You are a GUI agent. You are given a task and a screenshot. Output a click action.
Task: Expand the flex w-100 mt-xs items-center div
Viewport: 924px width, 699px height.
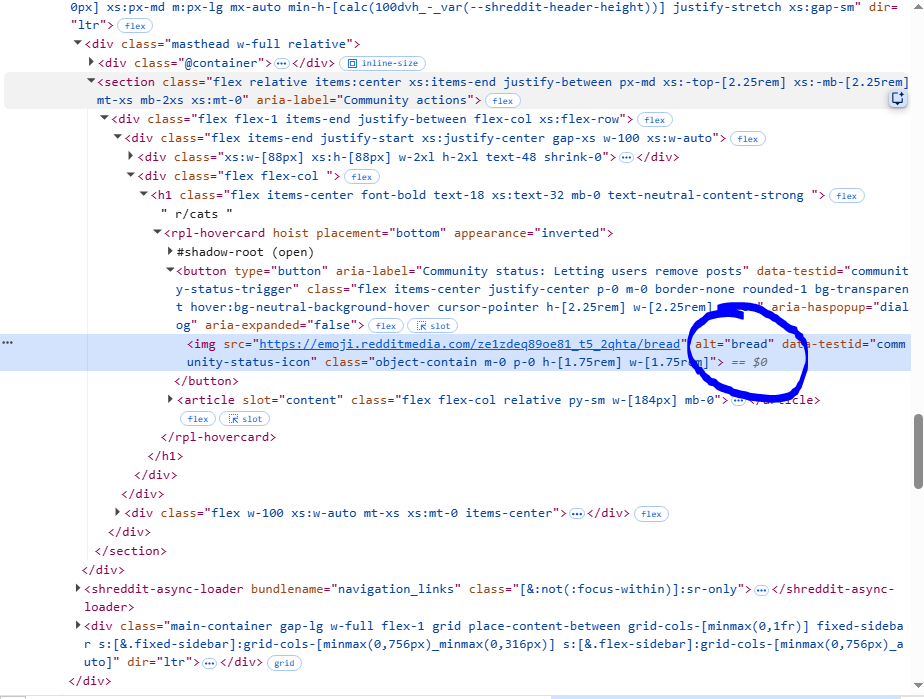tap(117, 512)
